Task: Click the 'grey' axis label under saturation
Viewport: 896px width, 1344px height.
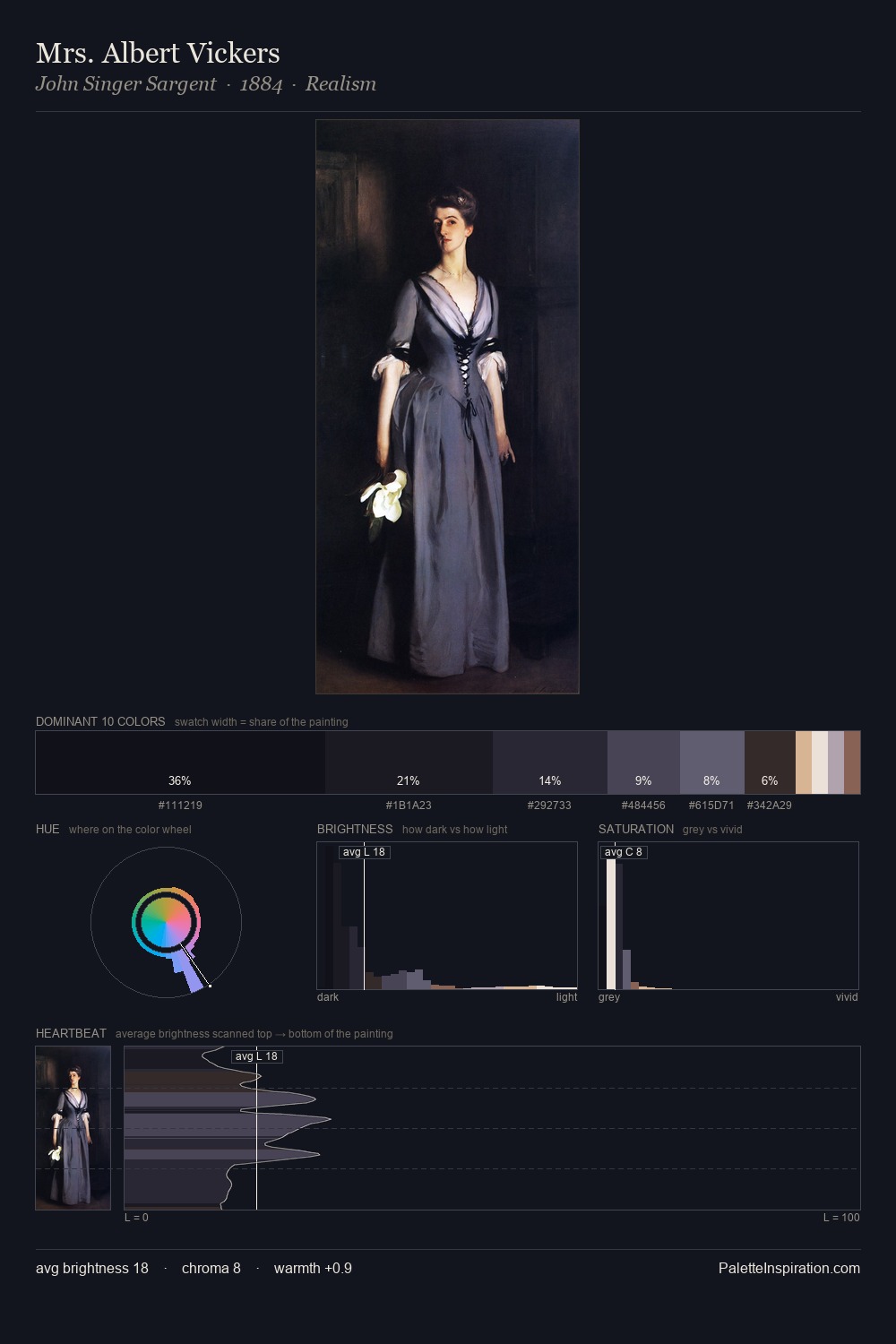Action: tap(609, 997)
